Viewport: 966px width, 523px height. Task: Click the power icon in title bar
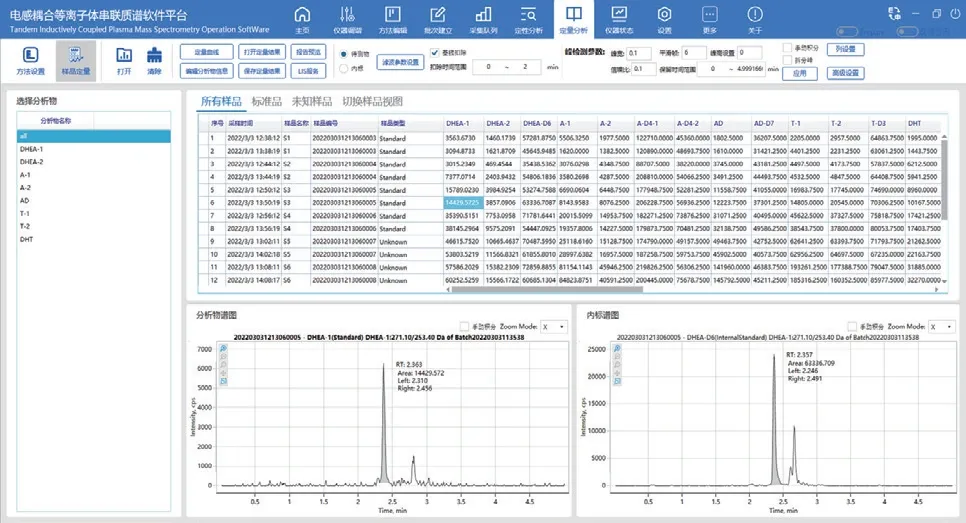955,14
